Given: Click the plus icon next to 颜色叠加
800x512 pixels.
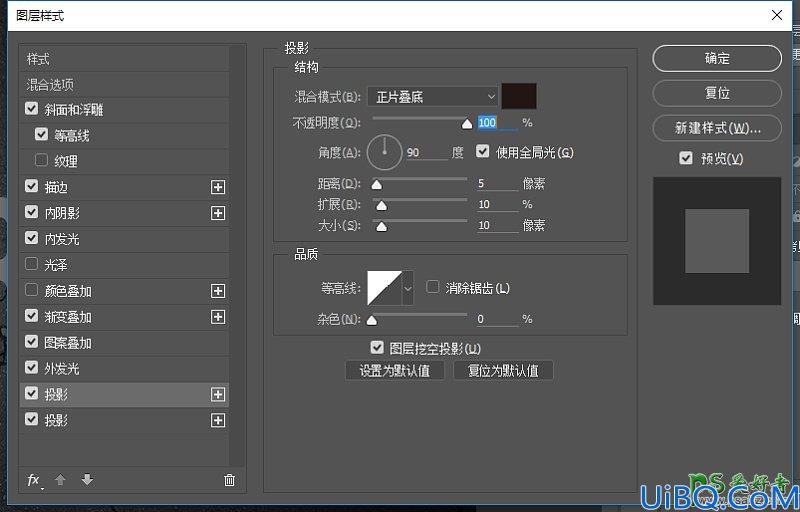Looking at the screenshot, I should pos(218,291).
